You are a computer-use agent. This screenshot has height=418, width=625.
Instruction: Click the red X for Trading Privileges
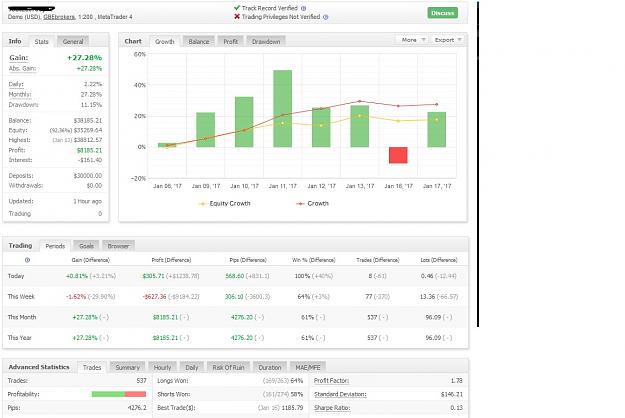(x=237, y=17)
